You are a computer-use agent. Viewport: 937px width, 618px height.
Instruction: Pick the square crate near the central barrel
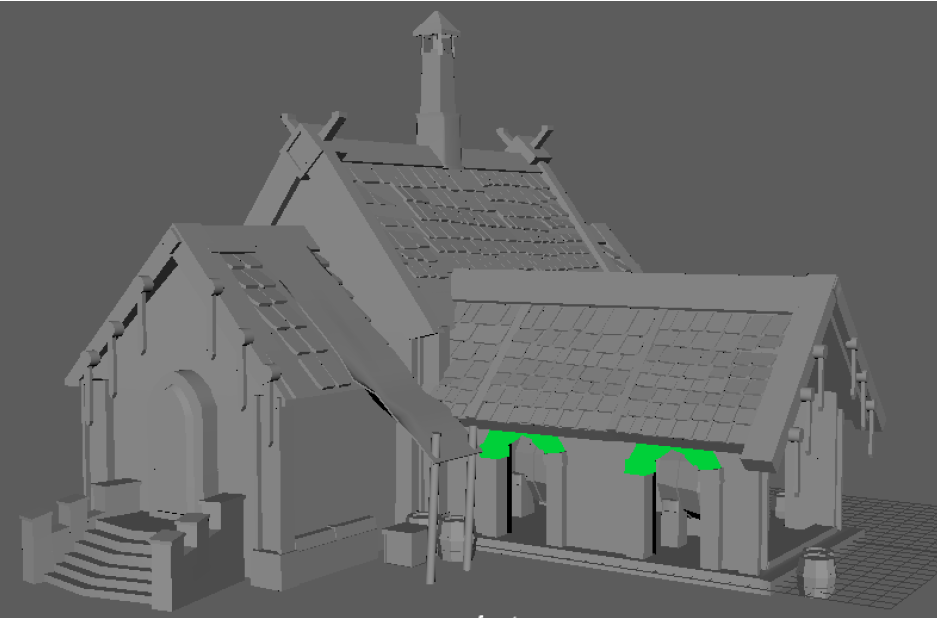pyautogui.click(x=405, y=545)
